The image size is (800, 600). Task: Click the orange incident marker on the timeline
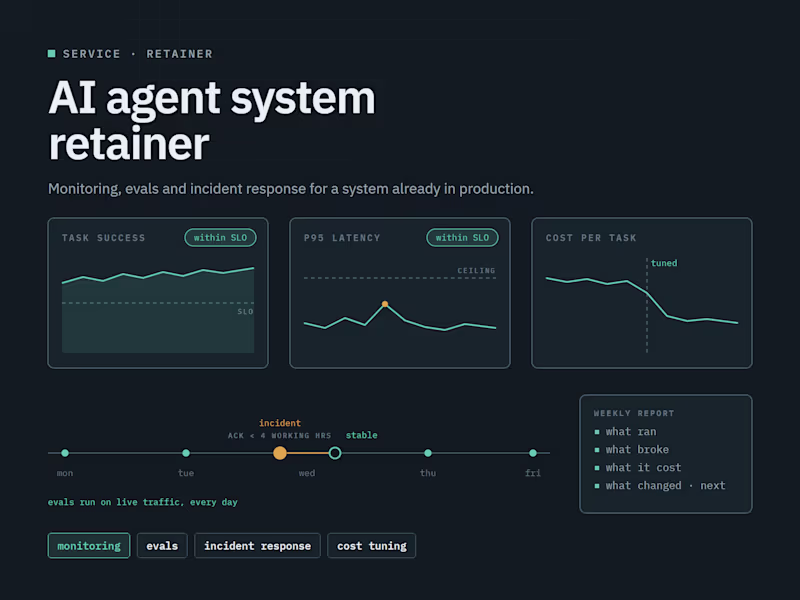pos(280,453)
